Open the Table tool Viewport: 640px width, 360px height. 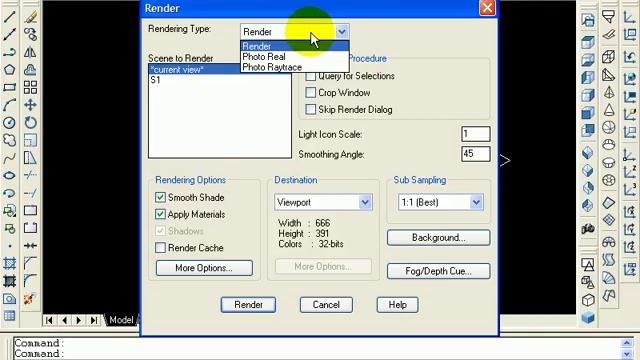9,316
